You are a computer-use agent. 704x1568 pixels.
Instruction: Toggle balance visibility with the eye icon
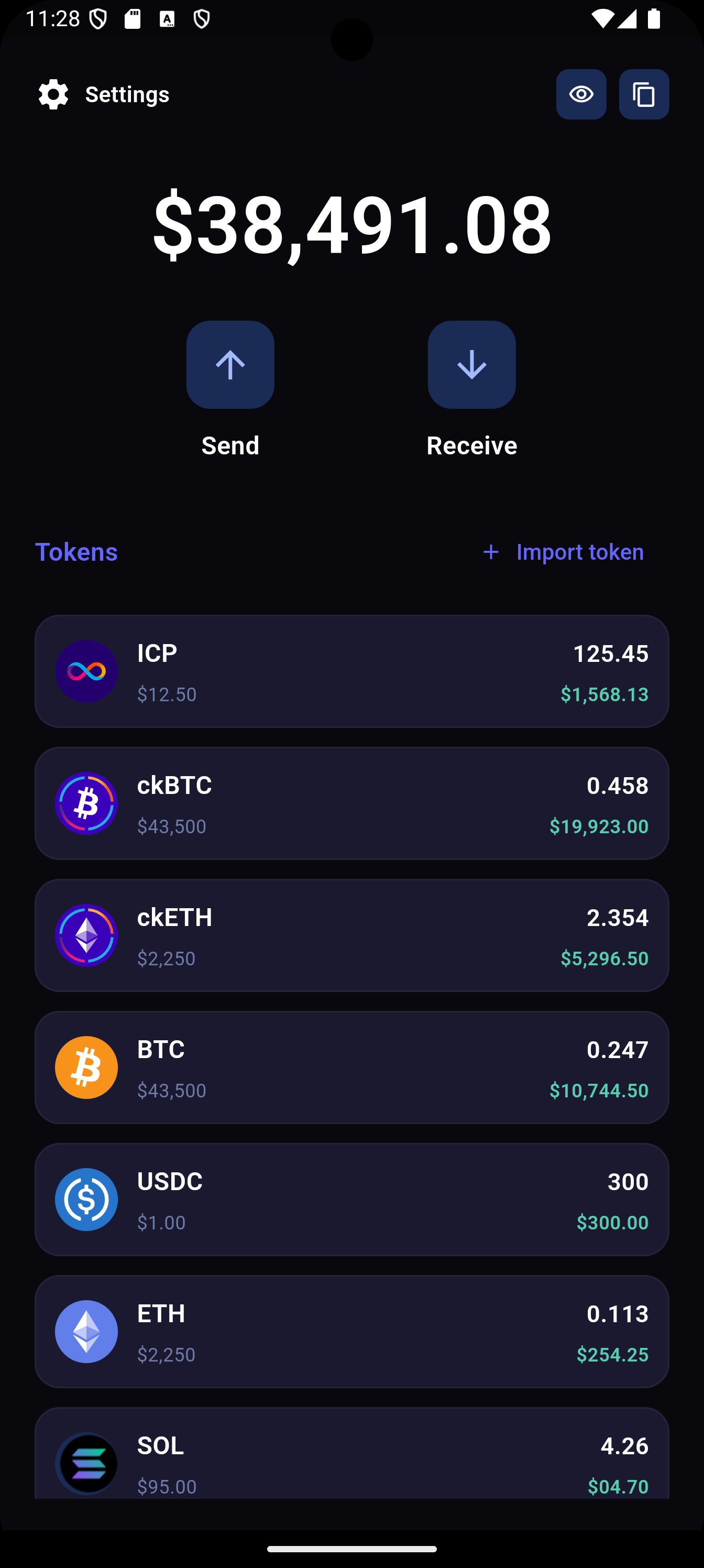[581, 94]
